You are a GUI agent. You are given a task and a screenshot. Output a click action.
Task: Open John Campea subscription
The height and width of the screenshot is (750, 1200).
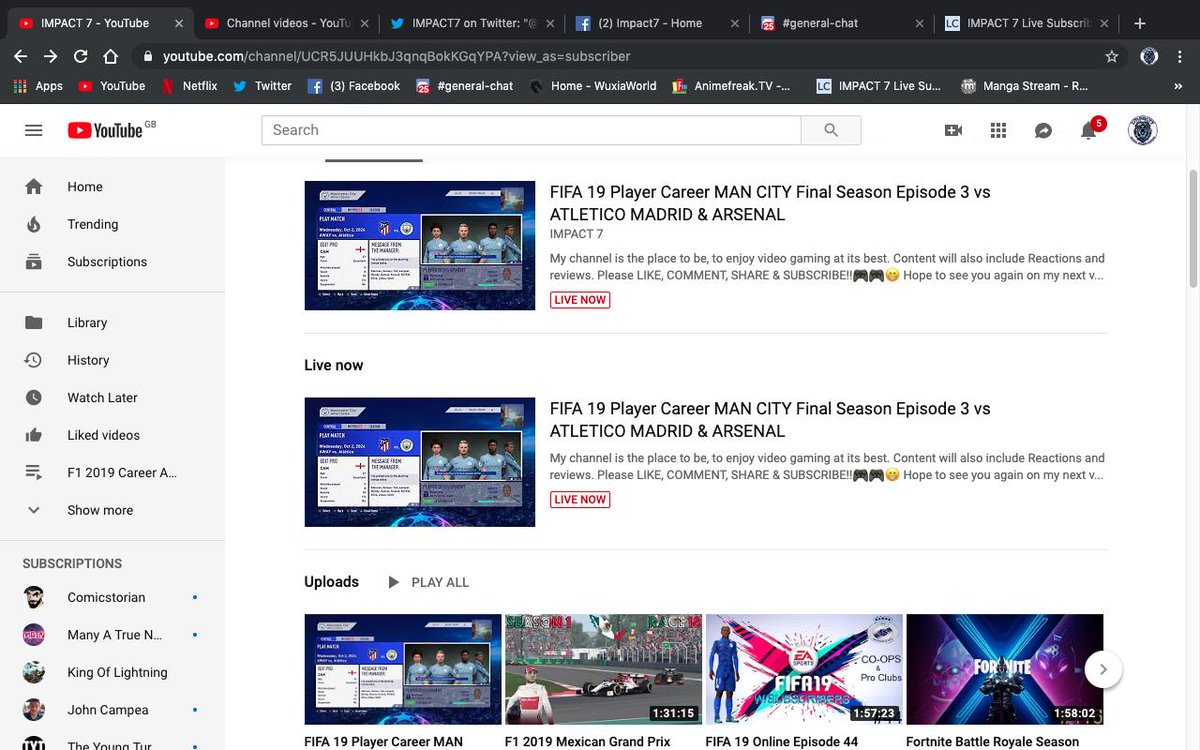[112, 710]
